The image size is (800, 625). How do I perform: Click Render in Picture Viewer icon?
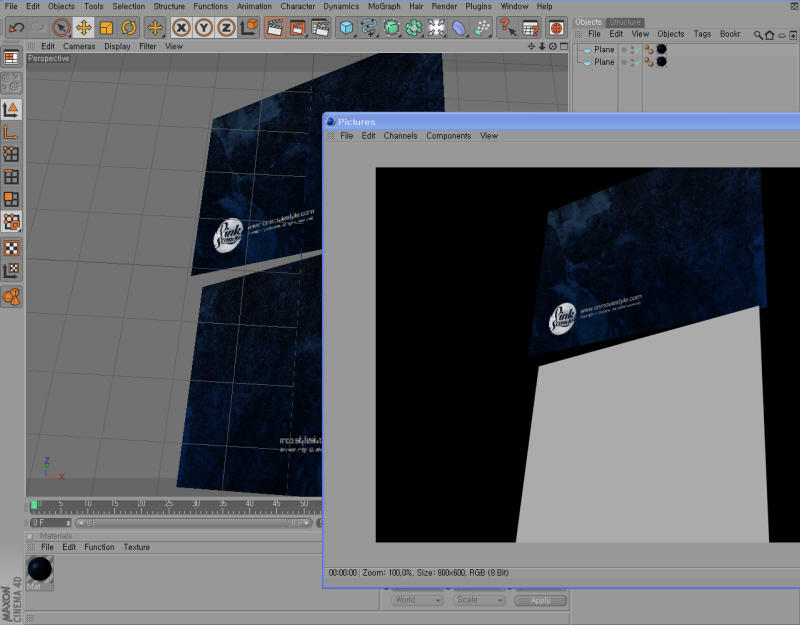click(x=297, y=27)
